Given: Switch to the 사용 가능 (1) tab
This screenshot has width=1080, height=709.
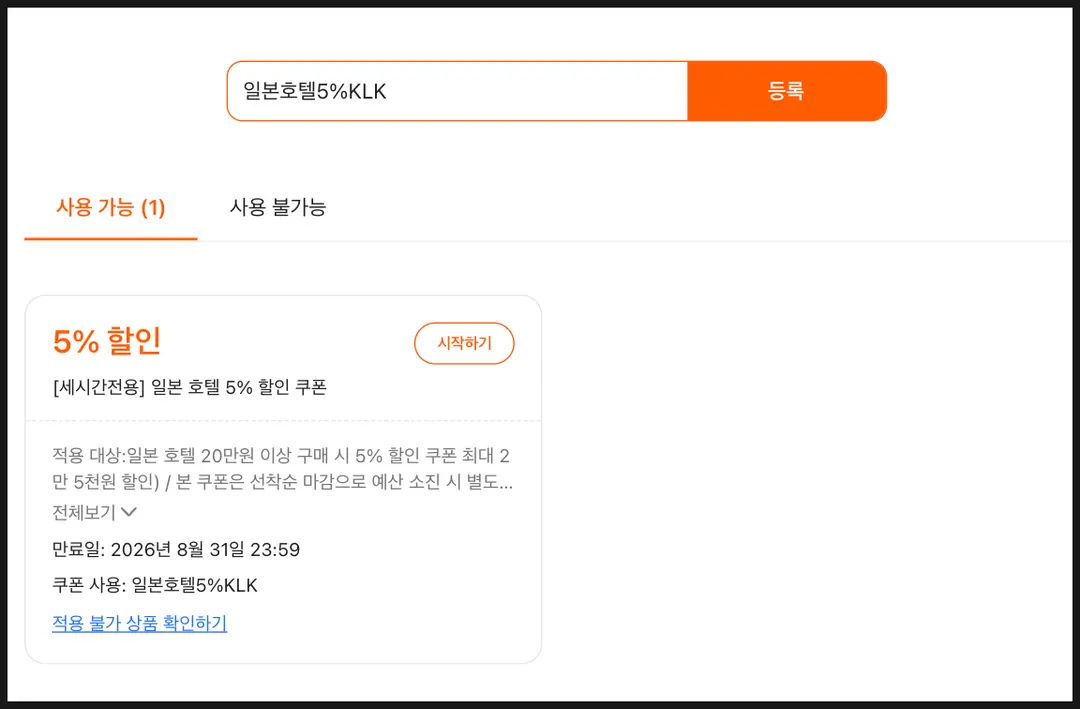Looking at the screenshot, I should tap(111, 207).
